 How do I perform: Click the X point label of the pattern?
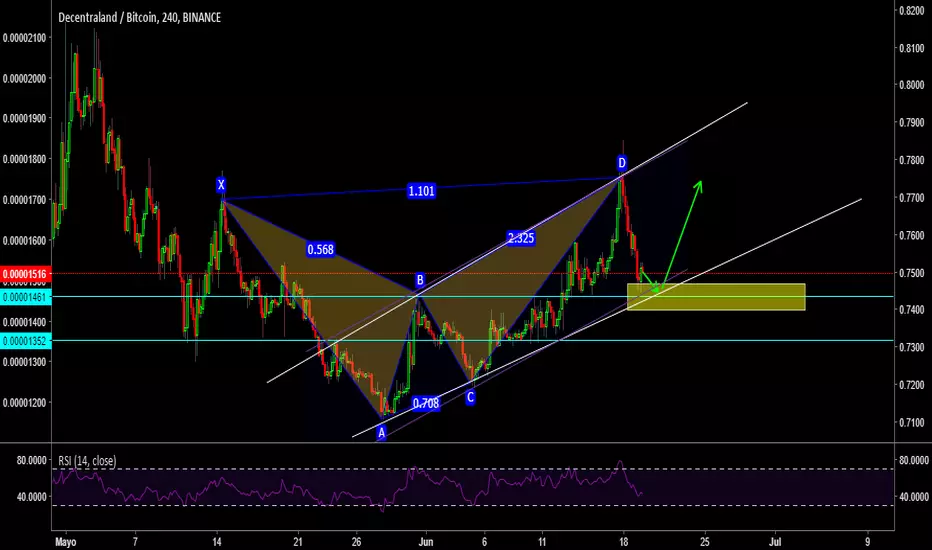pos(221,185)
